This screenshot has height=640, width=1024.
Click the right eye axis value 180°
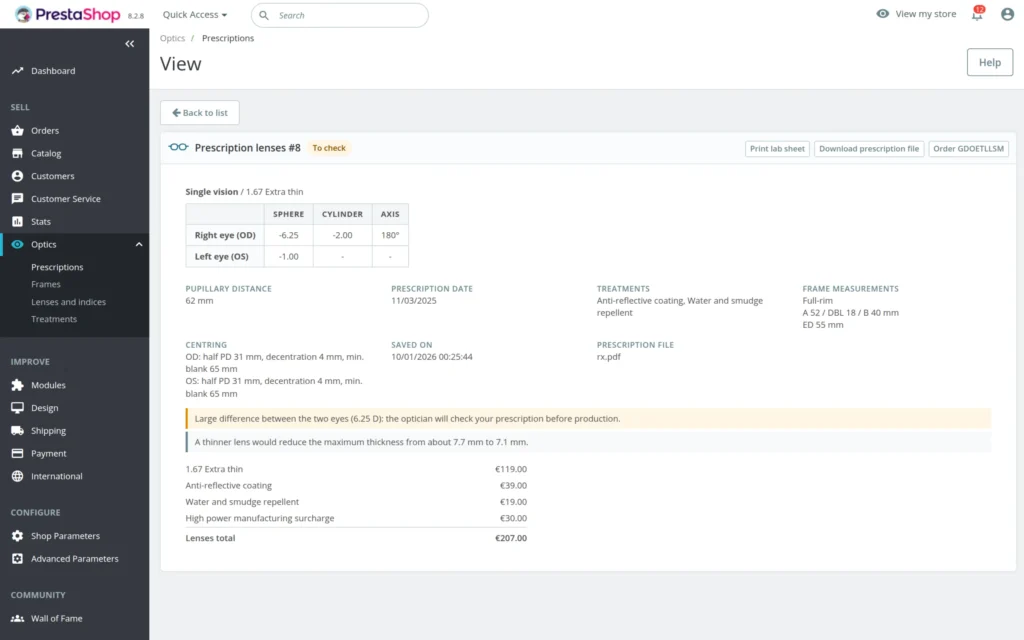pyautogui.click(x=390, y=235)
